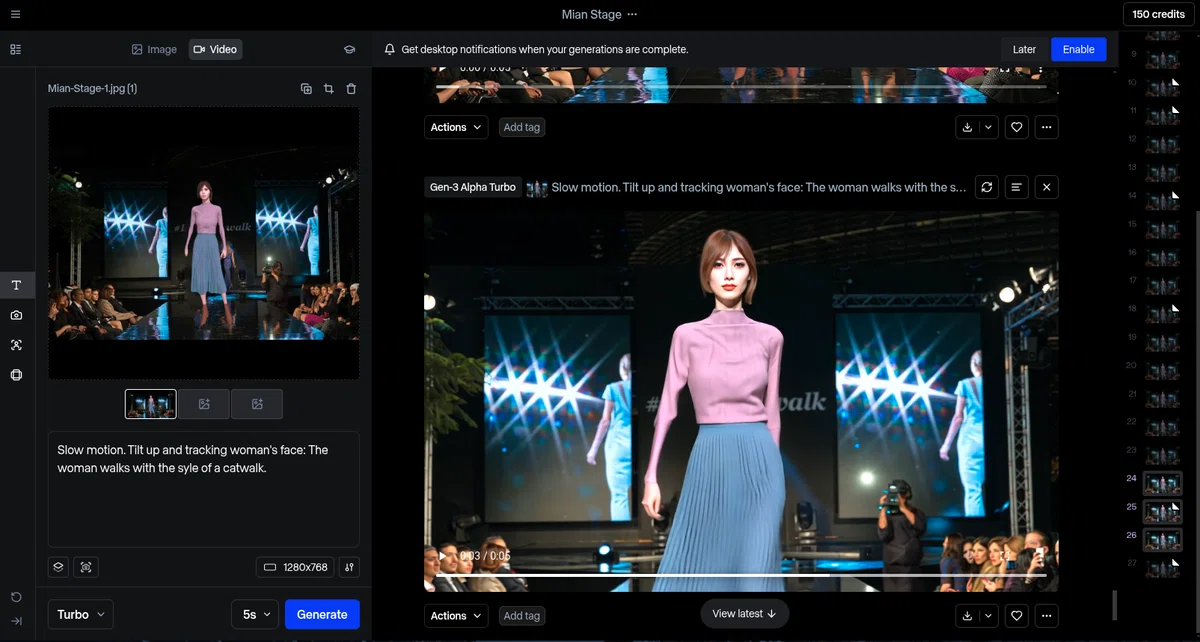1200x642 pixels.
Task: Reuse settings via the refresh icon
Action: pyautogui.click(x=987, y=187)
